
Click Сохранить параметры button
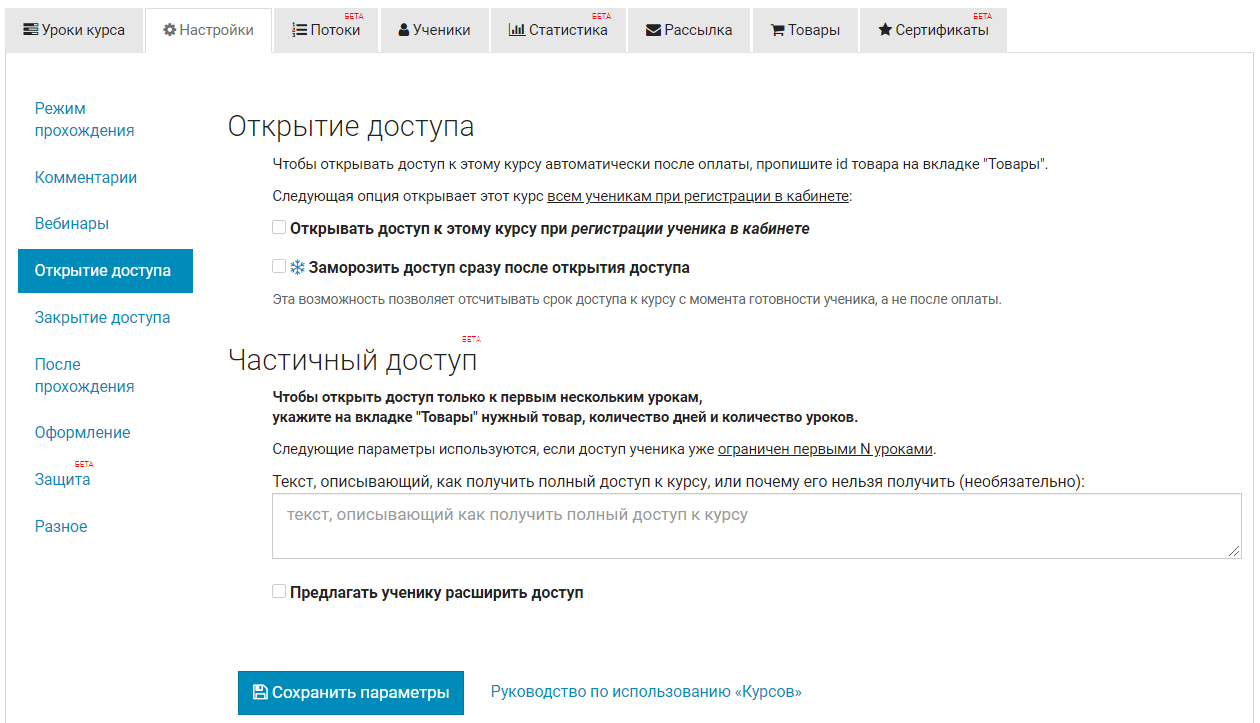point(350,692)
